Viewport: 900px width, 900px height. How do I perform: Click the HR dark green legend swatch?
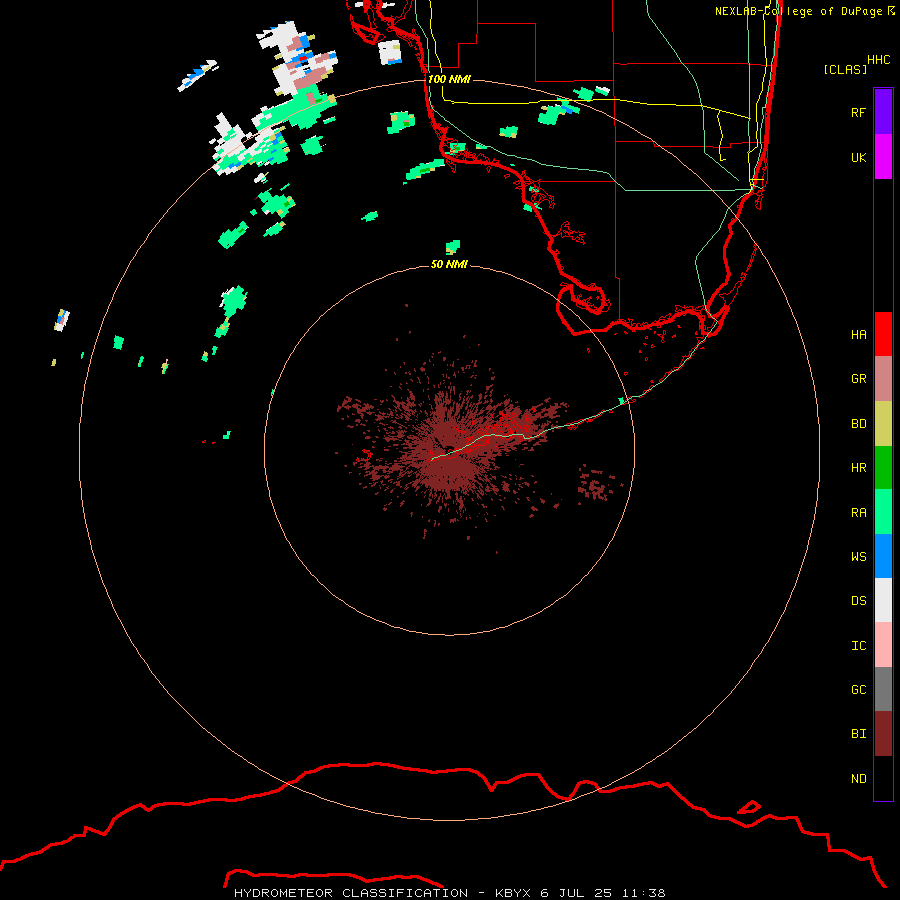[x=883, y=468]
